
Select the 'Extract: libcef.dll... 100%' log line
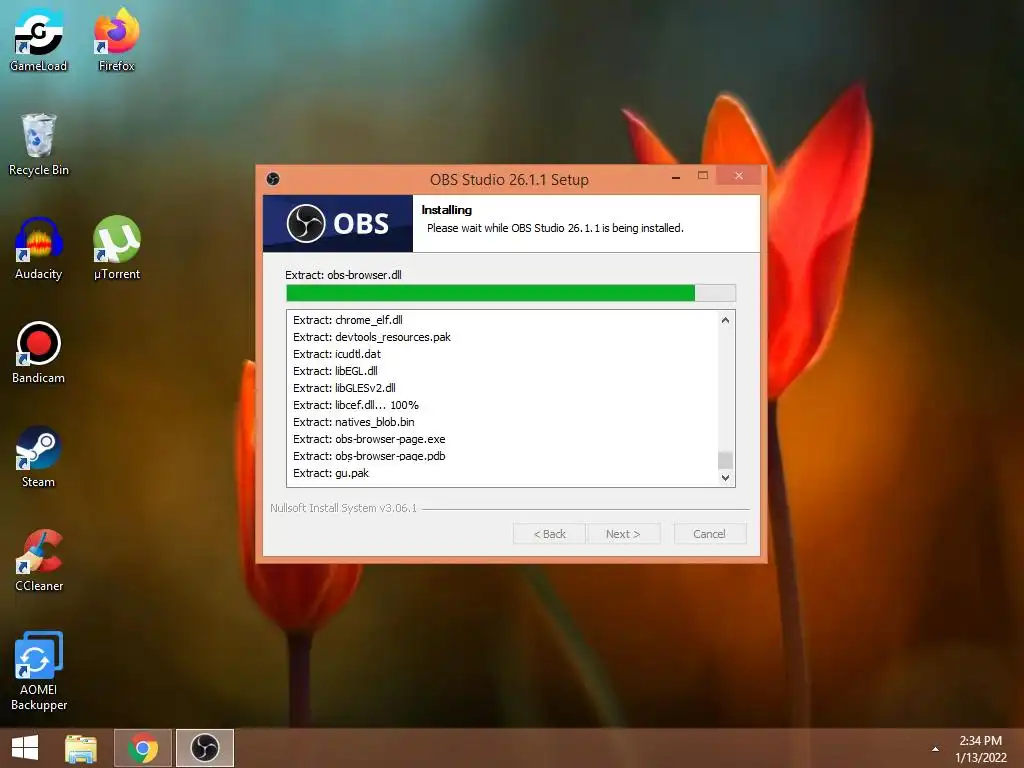pyautogui.click(x=356, y=405)
